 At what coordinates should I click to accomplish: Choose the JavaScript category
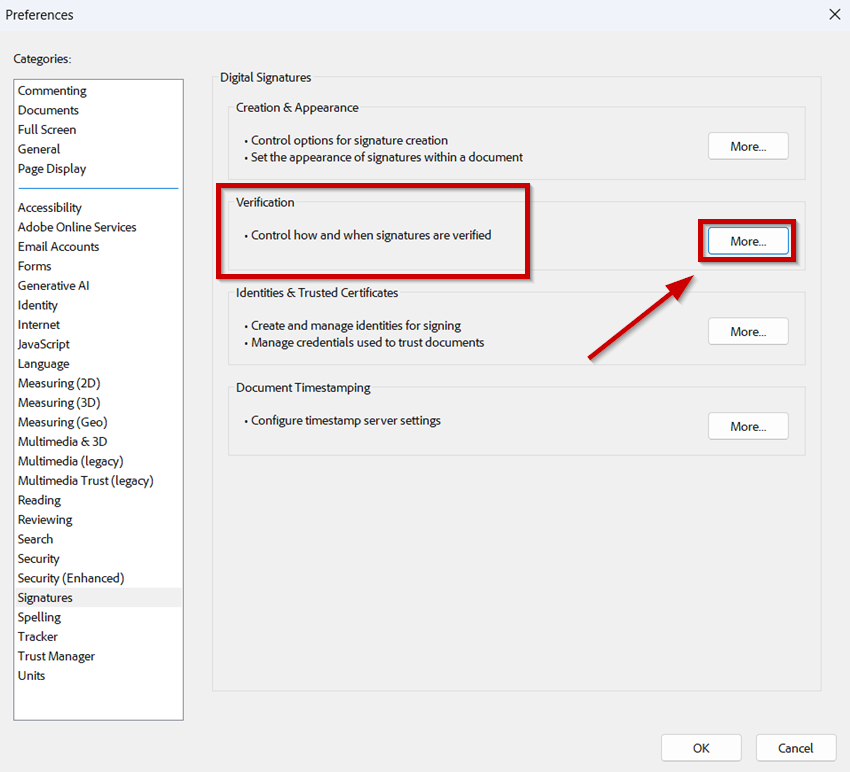(44, 344)
